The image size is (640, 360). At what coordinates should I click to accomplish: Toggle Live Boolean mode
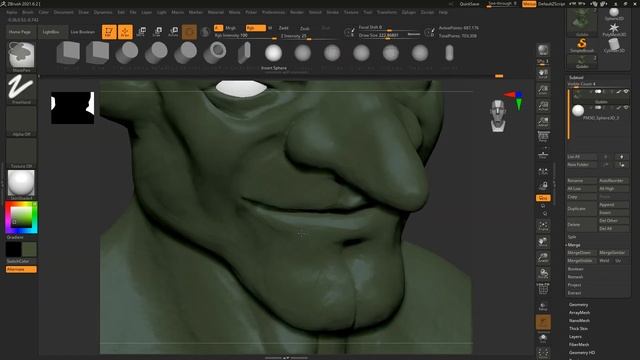click(82, 32)
